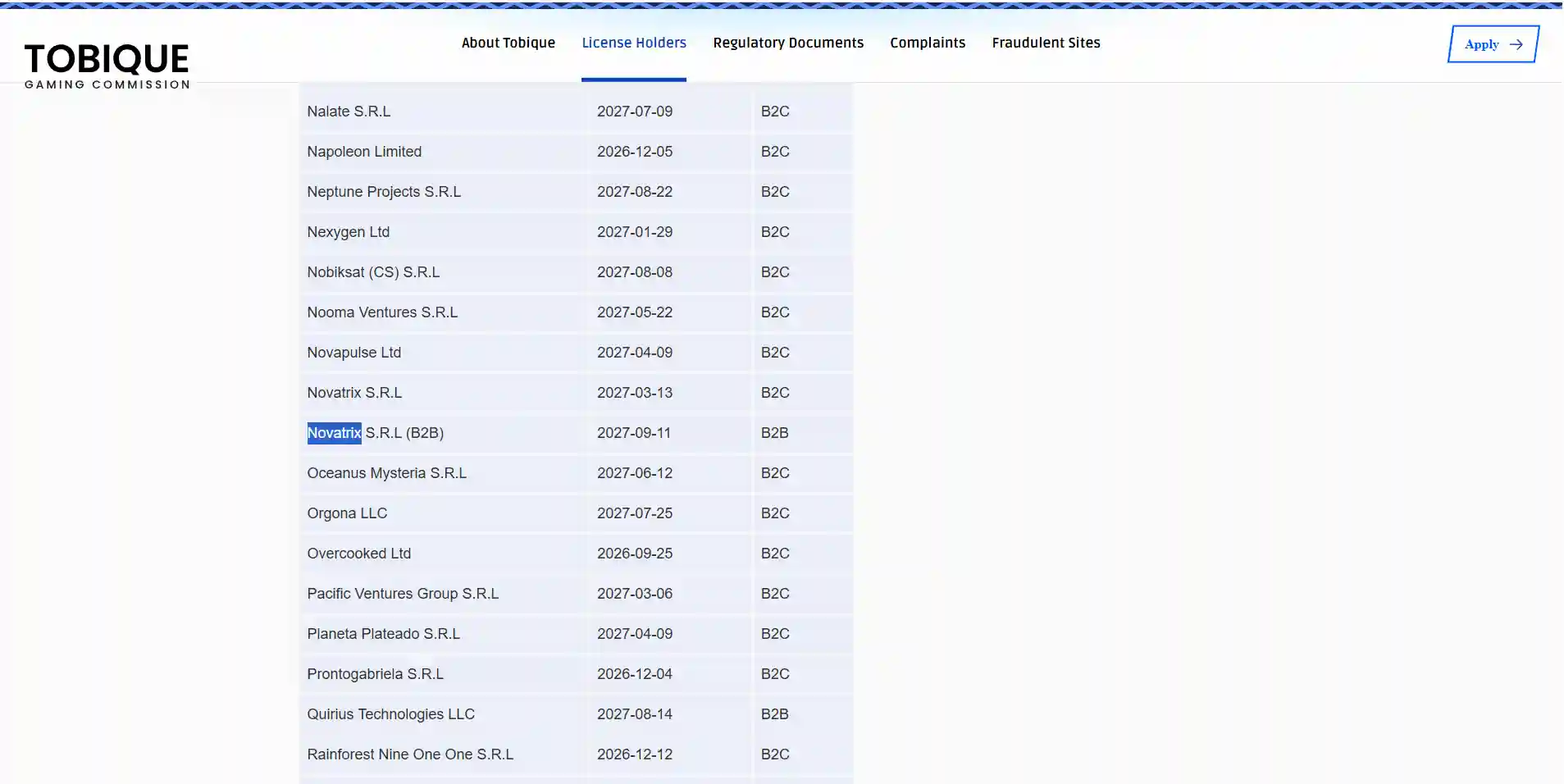
Task: Click expiry date 2027-07-09
Action: point(635,112)
